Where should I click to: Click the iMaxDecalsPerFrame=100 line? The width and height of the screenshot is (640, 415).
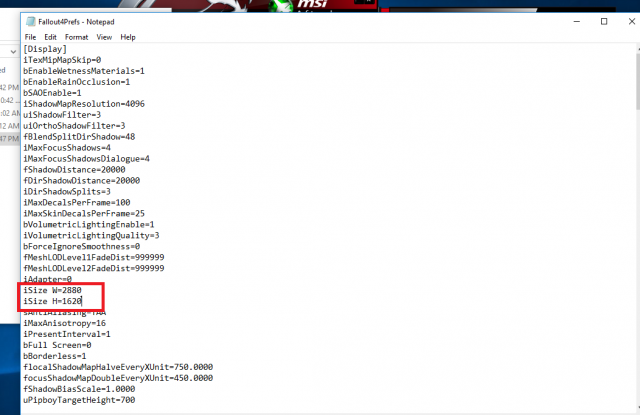[77, 203]
